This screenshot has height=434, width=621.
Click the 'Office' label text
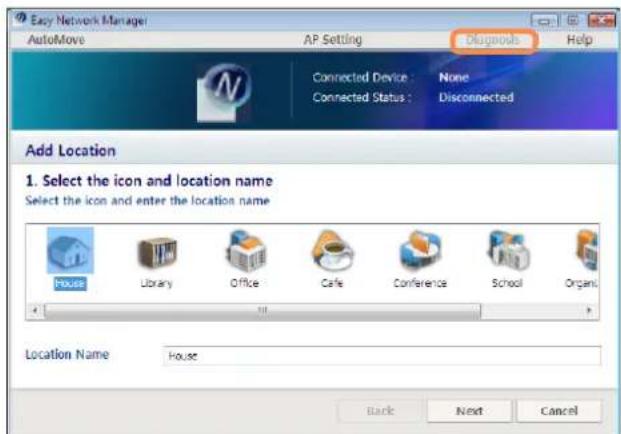245,283
